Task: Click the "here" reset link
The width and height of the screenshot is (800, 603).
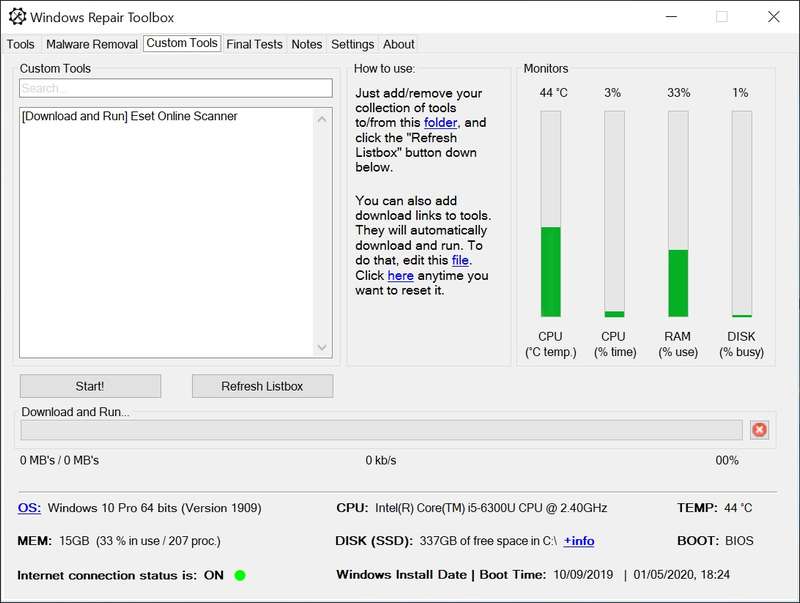Action: [400, 275]
